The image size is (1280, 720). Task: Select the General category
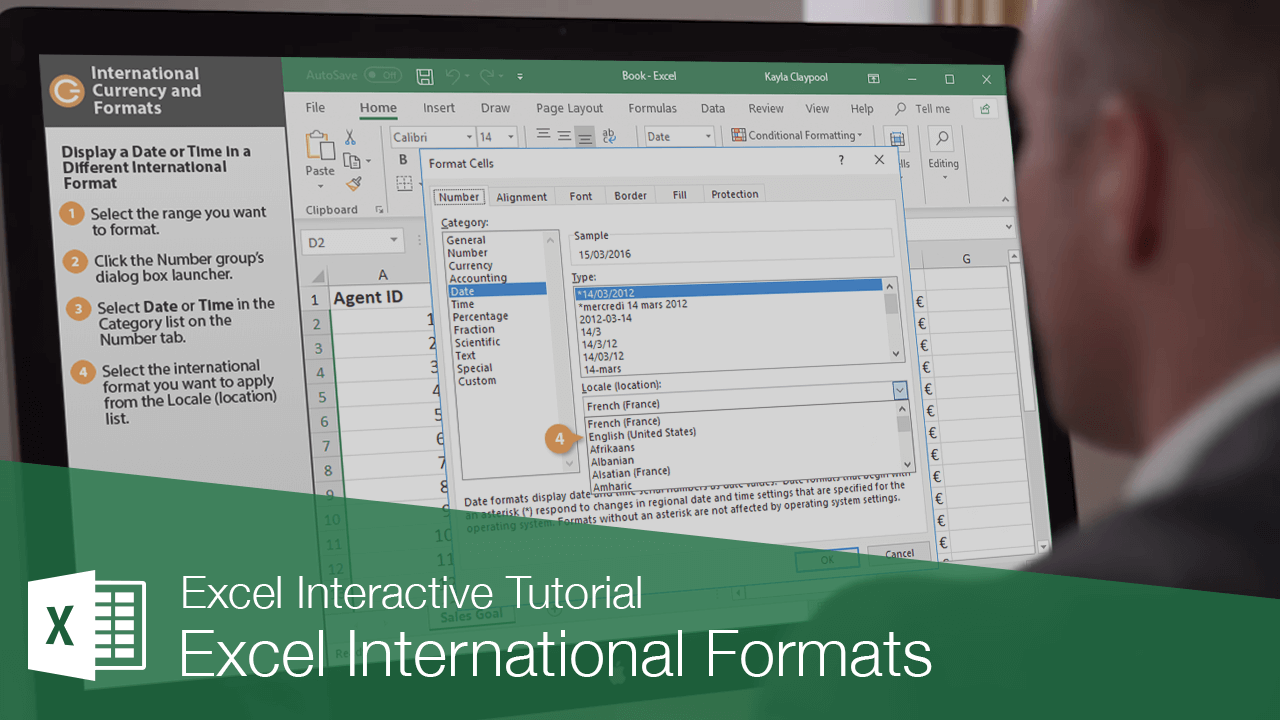coord(466,240)
